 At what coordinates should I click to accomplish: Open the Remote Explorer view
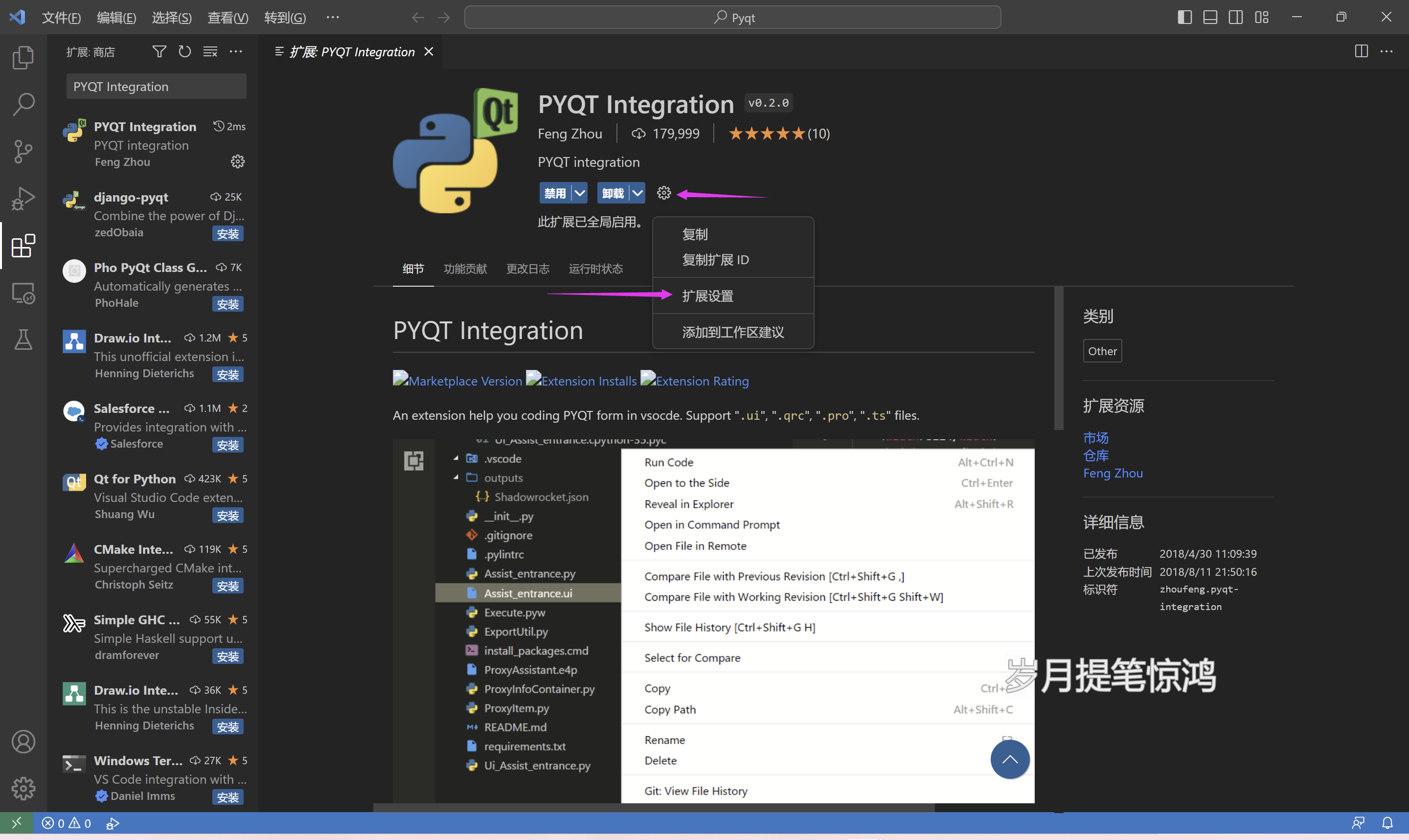[23, 293]
